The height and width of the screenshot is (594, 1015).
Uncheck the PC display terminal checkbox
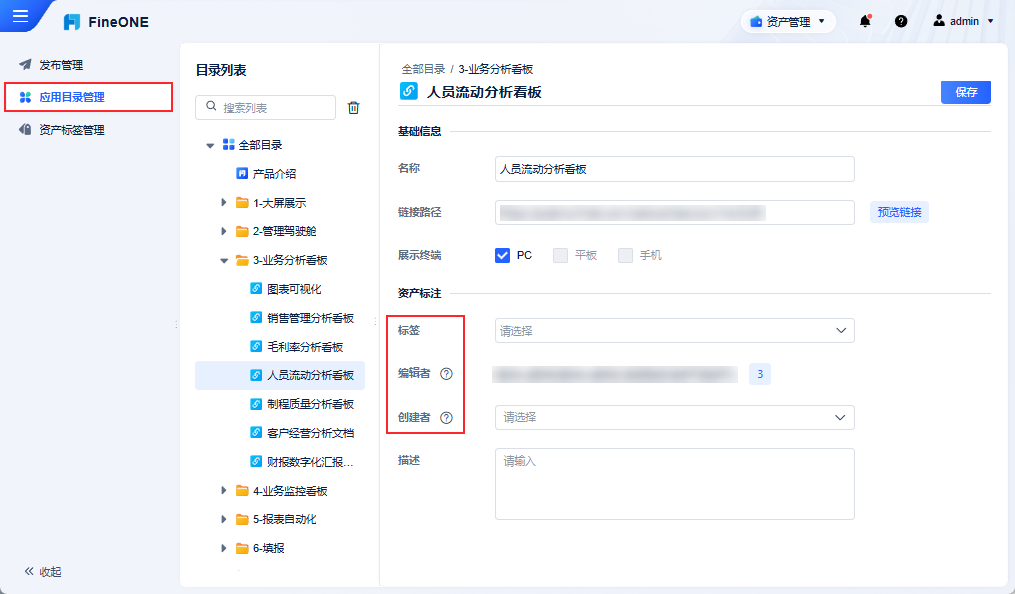503,255
